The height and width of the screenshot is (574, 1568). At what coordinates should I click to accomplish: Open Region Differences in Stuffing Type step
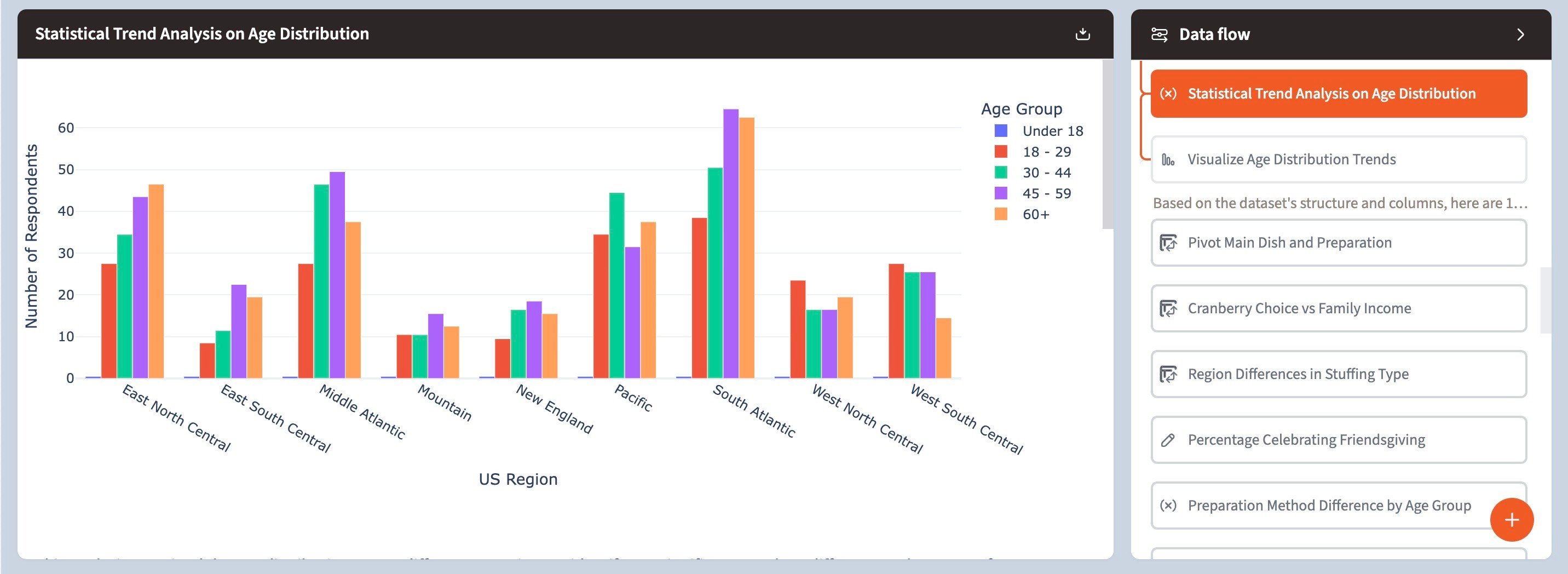point(1339,374)
